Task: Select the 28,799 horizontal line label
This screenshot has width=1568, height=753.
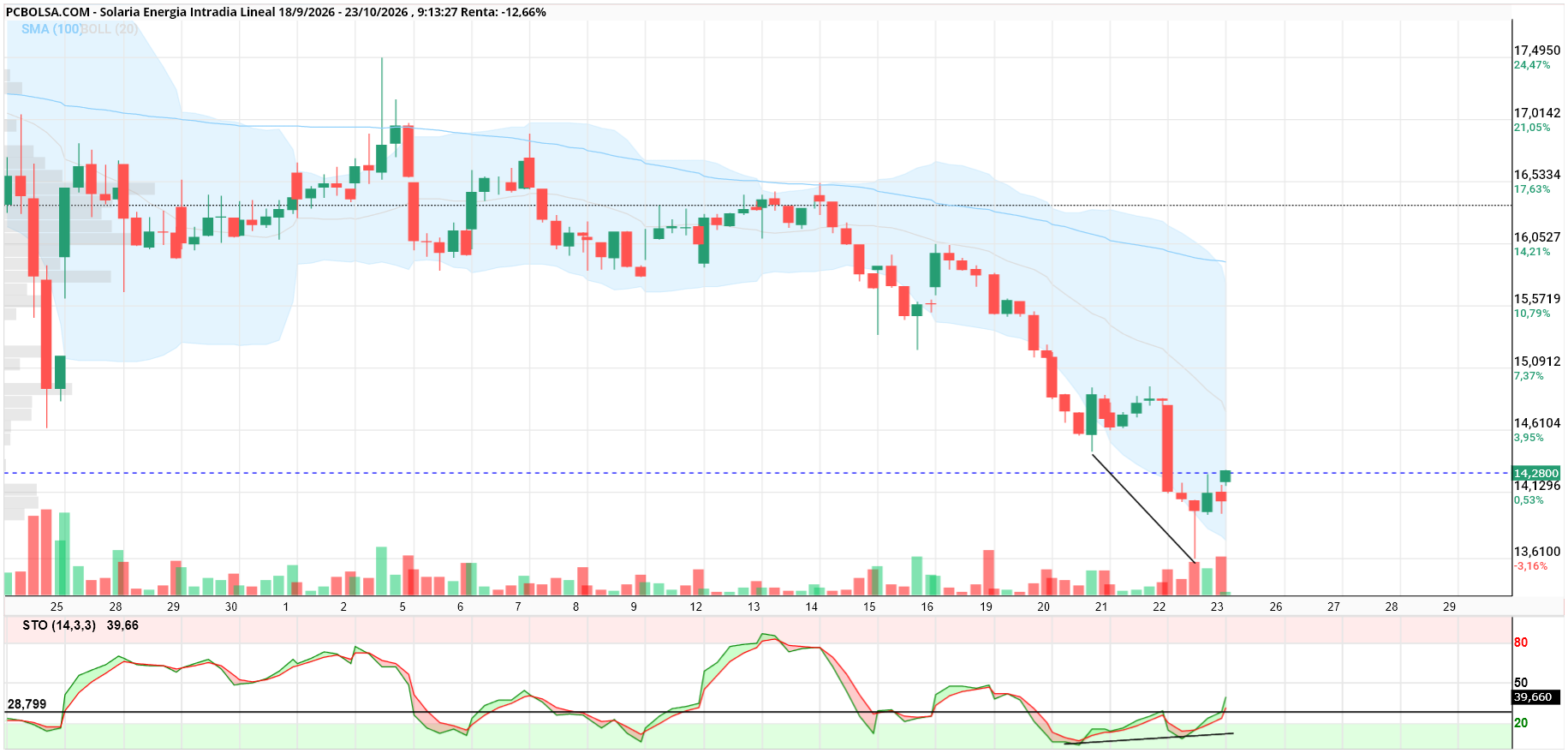Action: click(x=27, y=704)
